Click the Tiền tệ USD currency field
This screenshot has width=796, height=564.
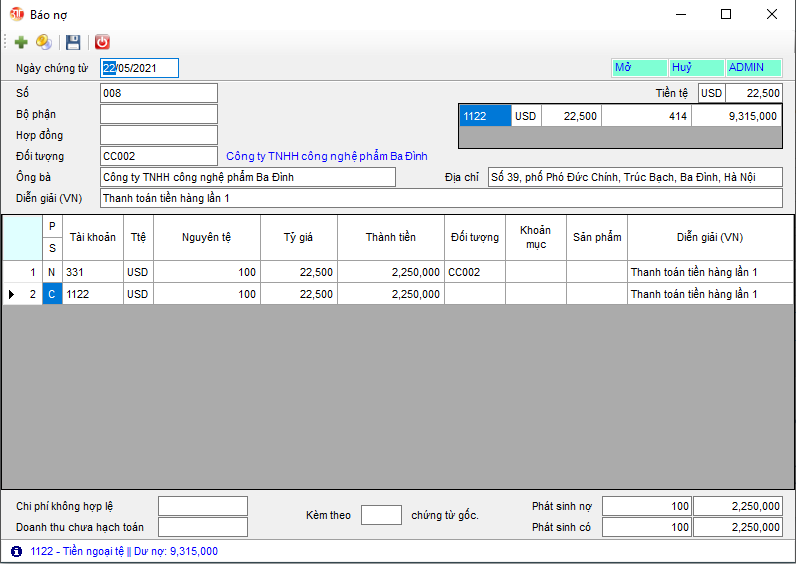(711, 93)
